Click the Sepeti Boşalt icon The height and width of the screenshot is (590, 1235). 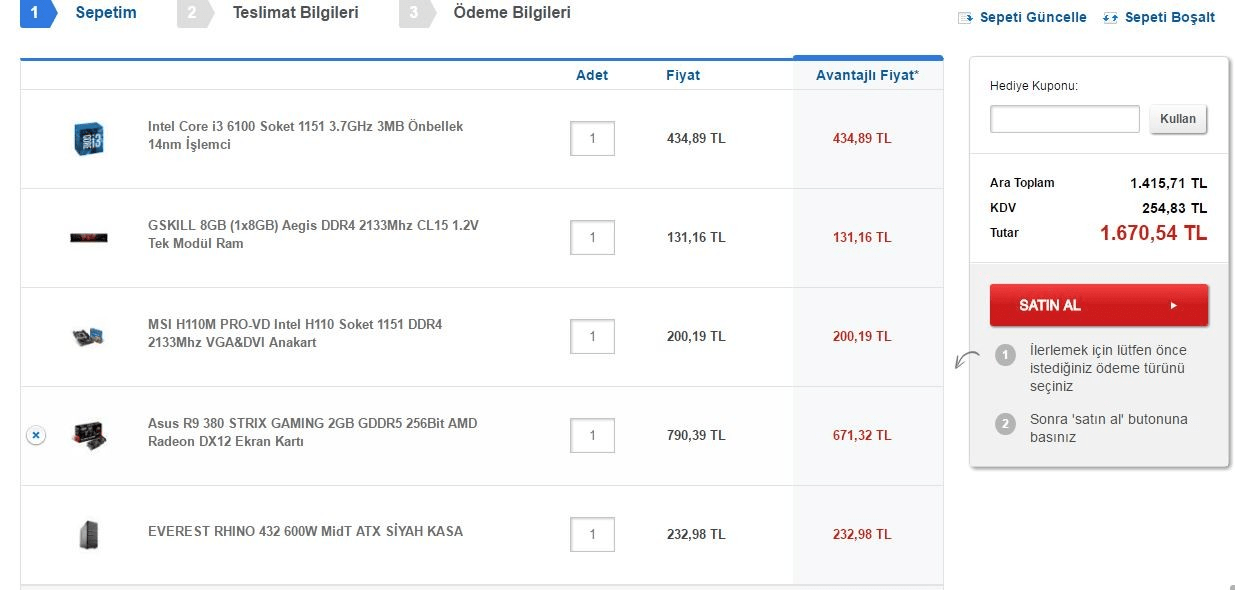[1110, 18]
